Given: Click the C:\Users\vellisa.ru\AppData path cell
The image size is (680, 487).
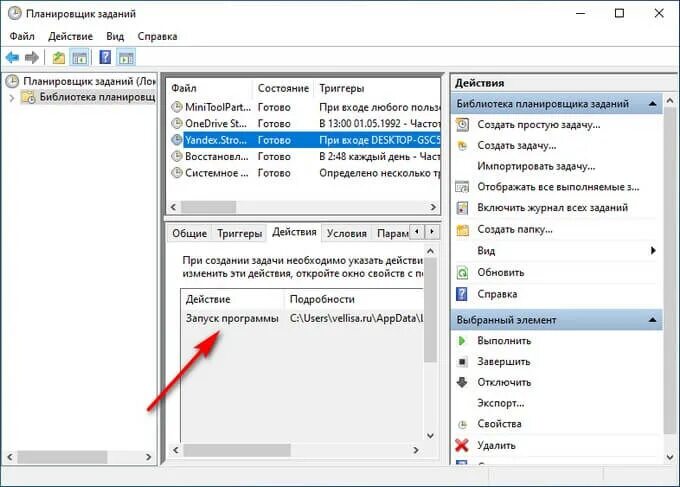Looking at the screenshot, I should coord(356,318).
